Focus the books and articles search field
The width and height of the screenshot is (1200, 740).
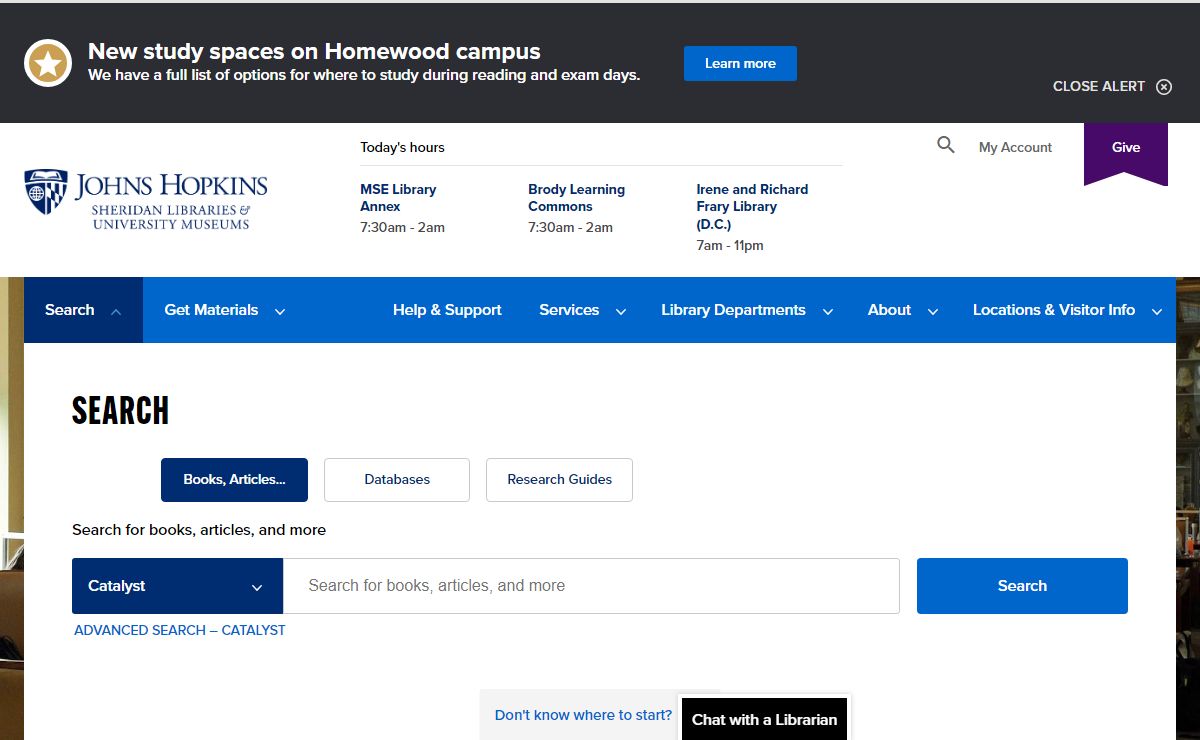tap(591, 586)
